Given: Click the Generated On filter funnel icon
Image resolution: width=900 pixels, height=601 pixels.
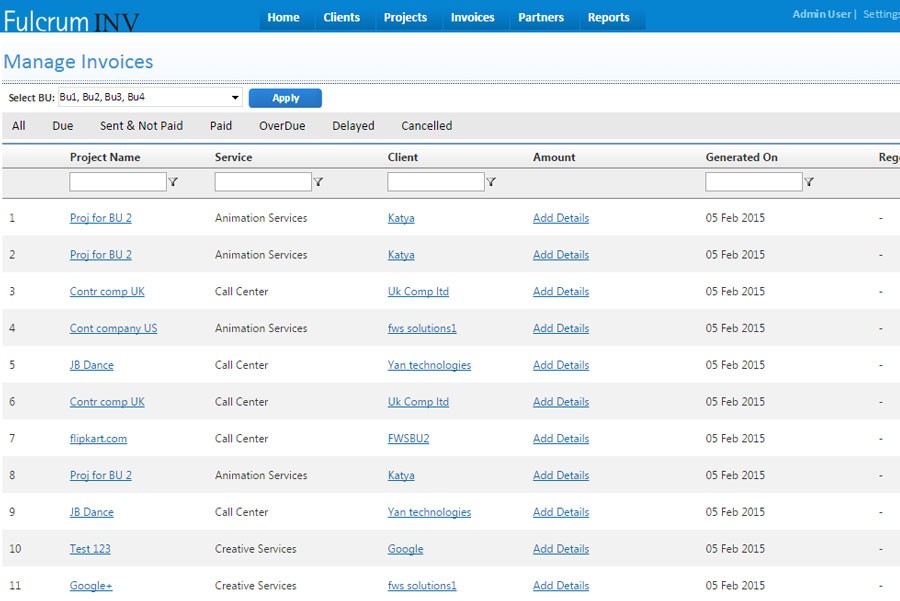Looking at the screenshot, I should [x=809, y=181].
